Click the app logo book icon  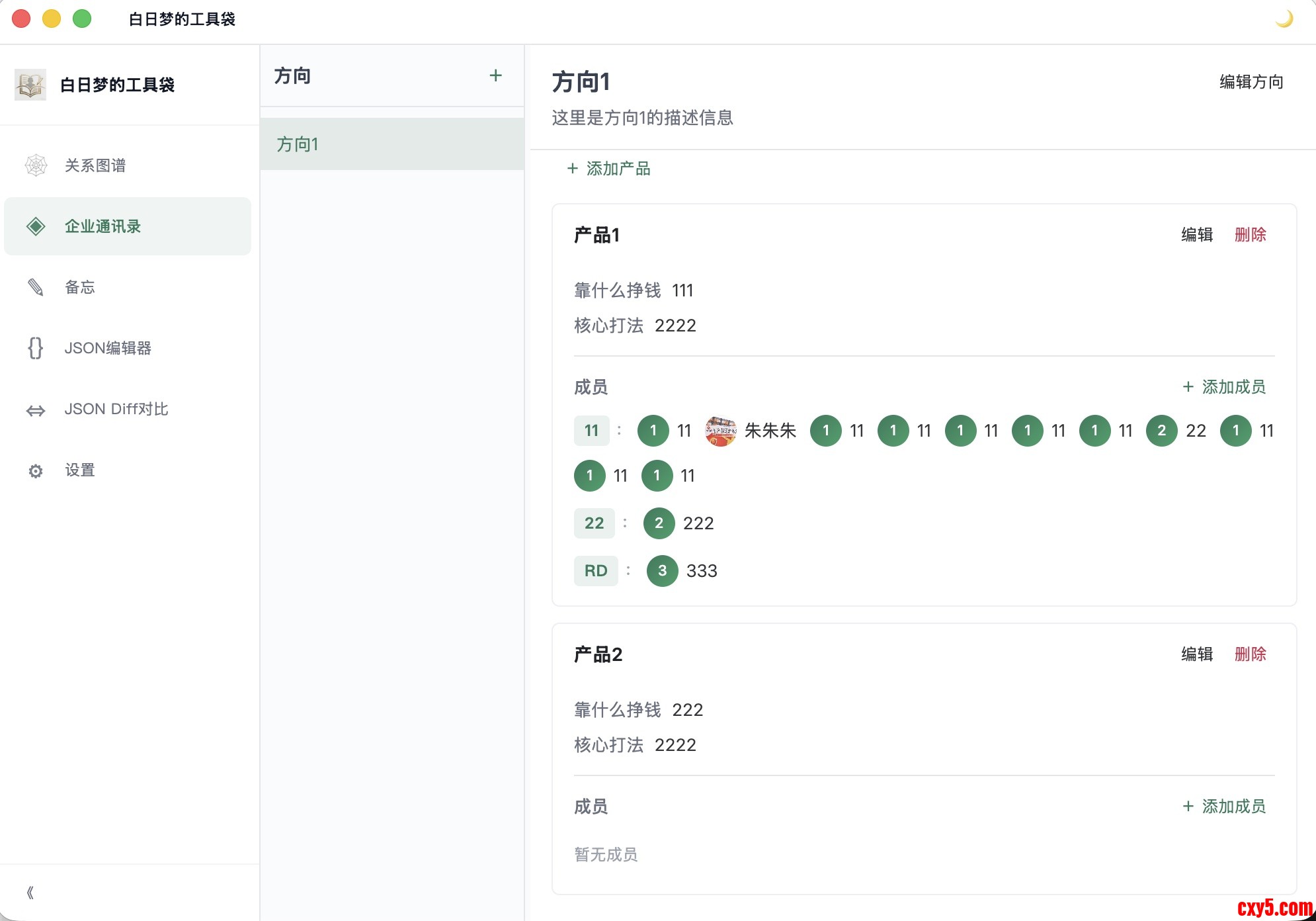[x=30, y=85]
